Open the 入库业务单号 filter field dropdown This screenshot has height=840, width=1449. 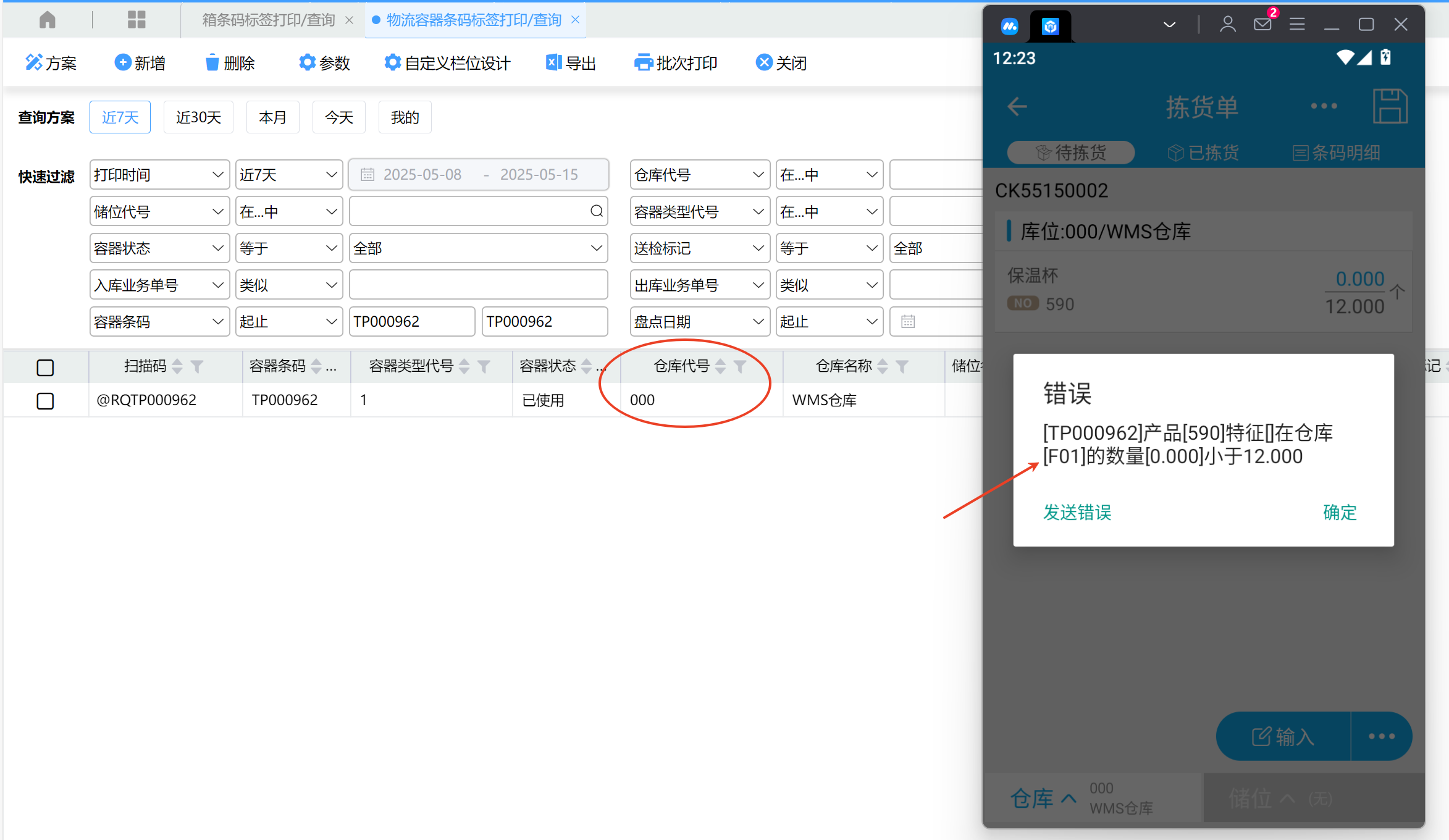(x=159, y=285)
